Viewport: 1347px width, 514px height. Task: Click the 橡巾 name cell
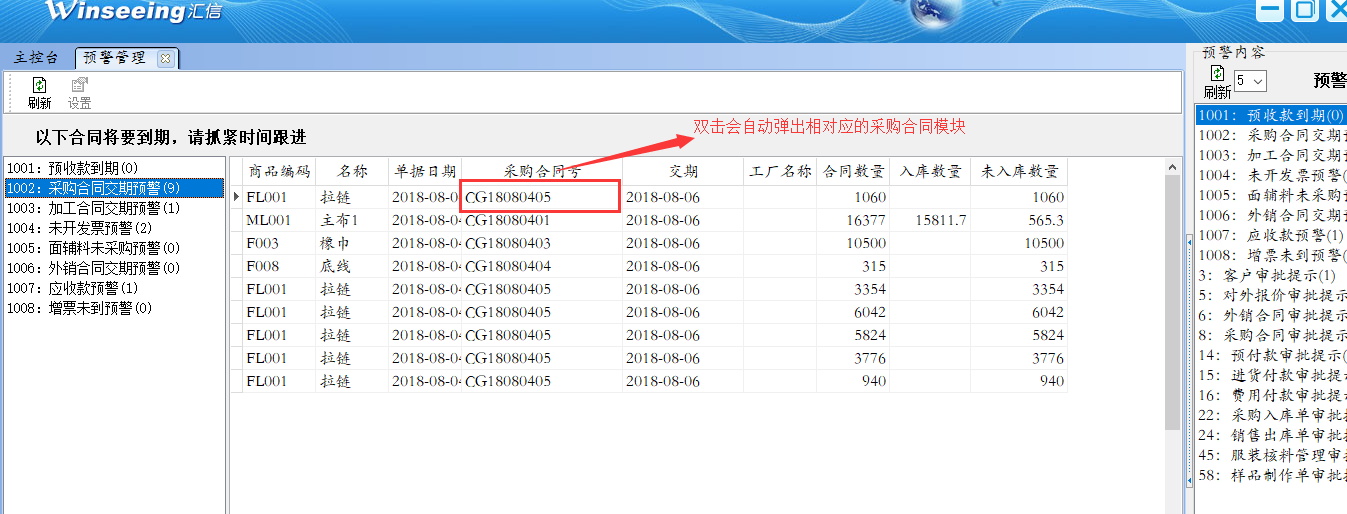pyautogui.click(x=352, y=243)
